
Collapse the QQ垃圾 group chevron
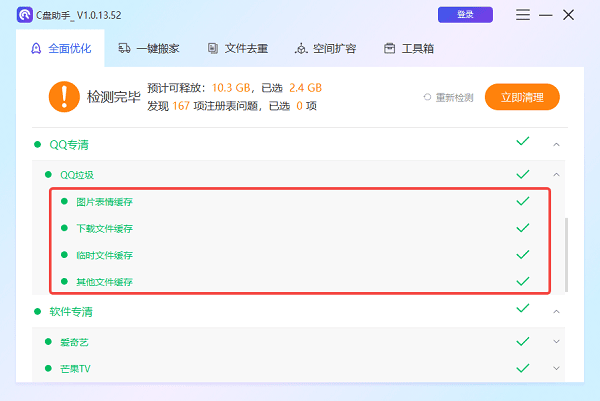(x=556, y=175)
